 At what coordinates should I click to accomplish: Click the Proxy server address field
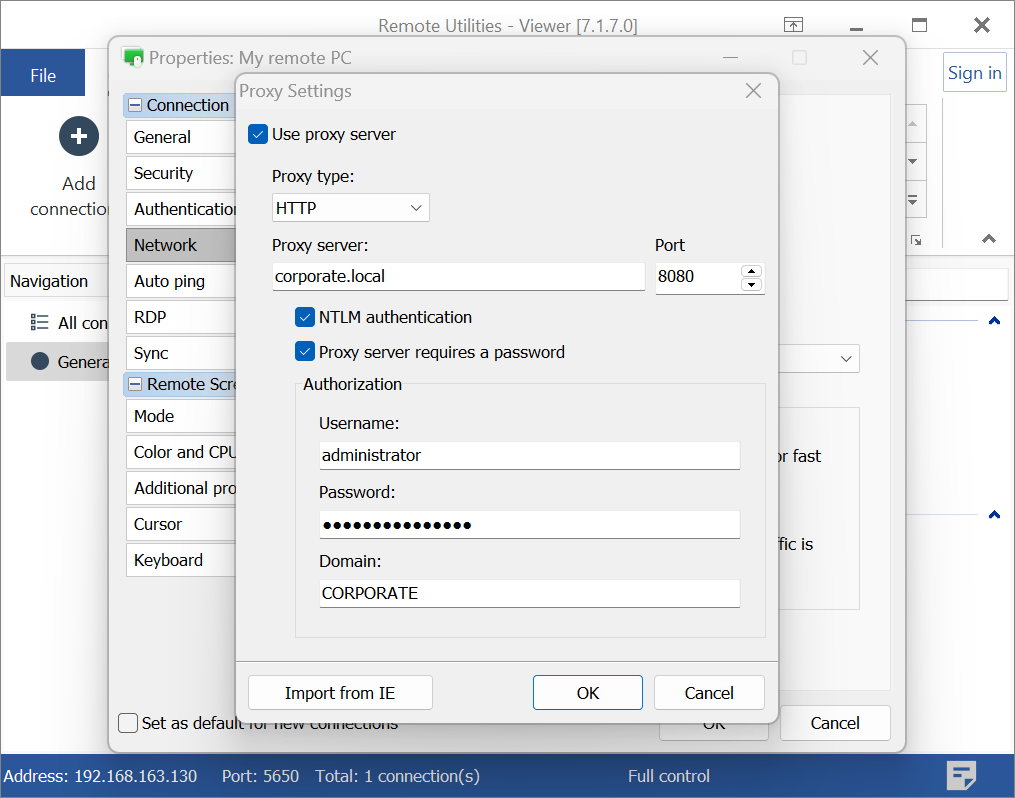pyautogui.click(x=458, y=276)
